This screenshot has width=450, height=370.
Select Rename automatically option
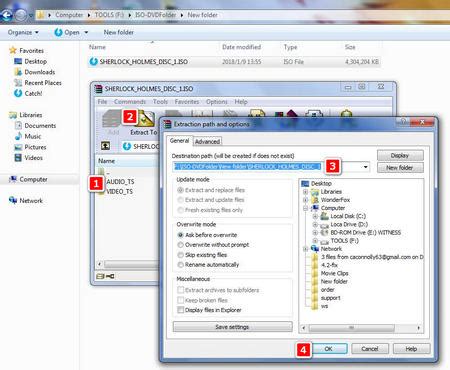tap(208, 265)
